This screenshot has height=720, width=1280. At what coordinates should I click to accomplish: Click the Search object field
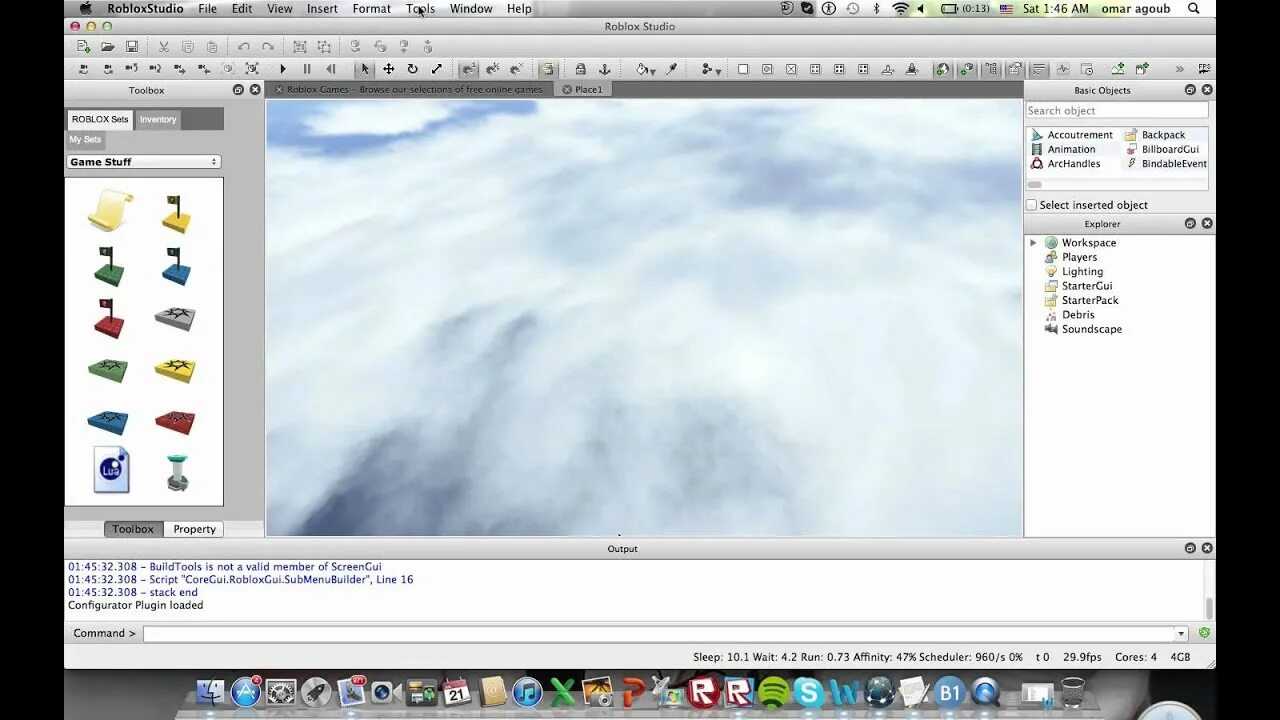[1116, 111]
